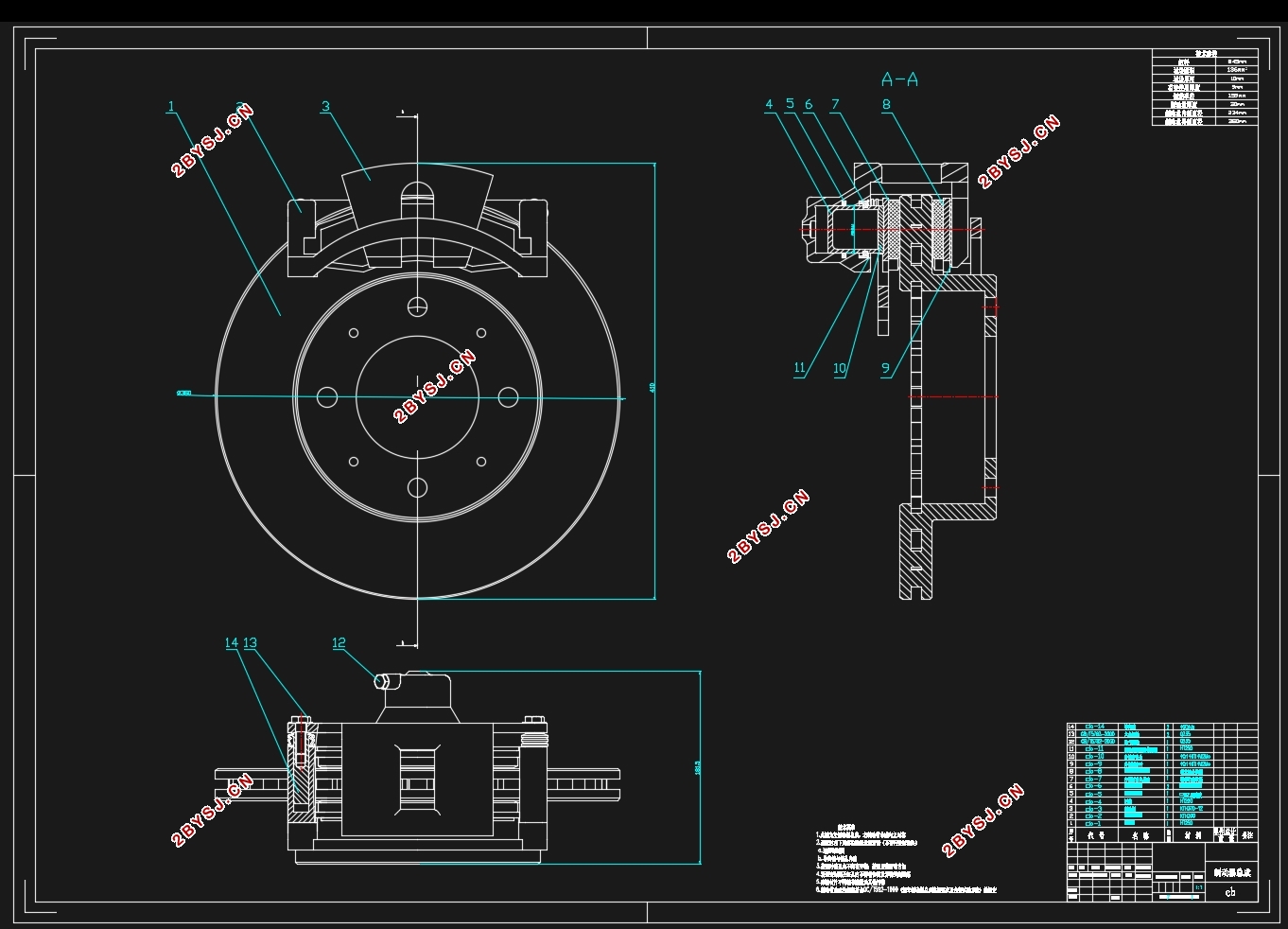Click callout number 10 below section view
Image resolution: width=1288 pixels, height=929 pixels.
[839, 369]
